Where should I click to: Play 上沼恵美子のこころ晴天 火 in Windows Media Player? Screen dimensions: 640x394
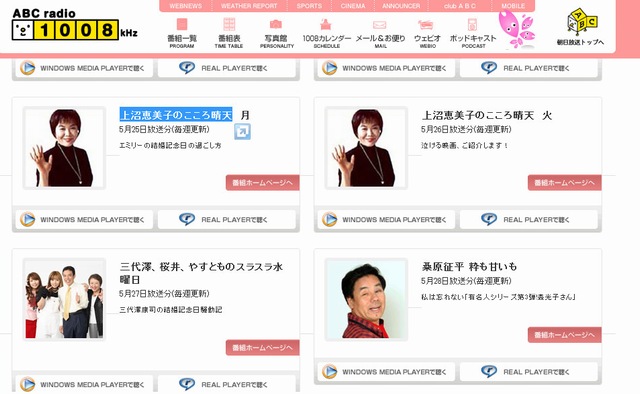coord(387,220)
